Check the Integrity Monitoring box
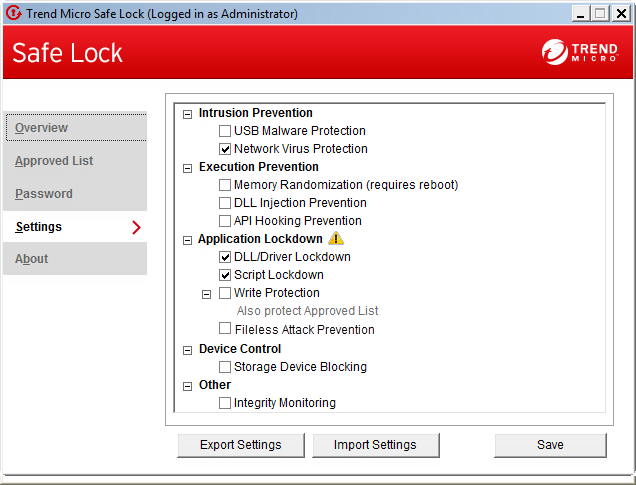This screenshot has width=636, height=485. (x=225, y=403)
